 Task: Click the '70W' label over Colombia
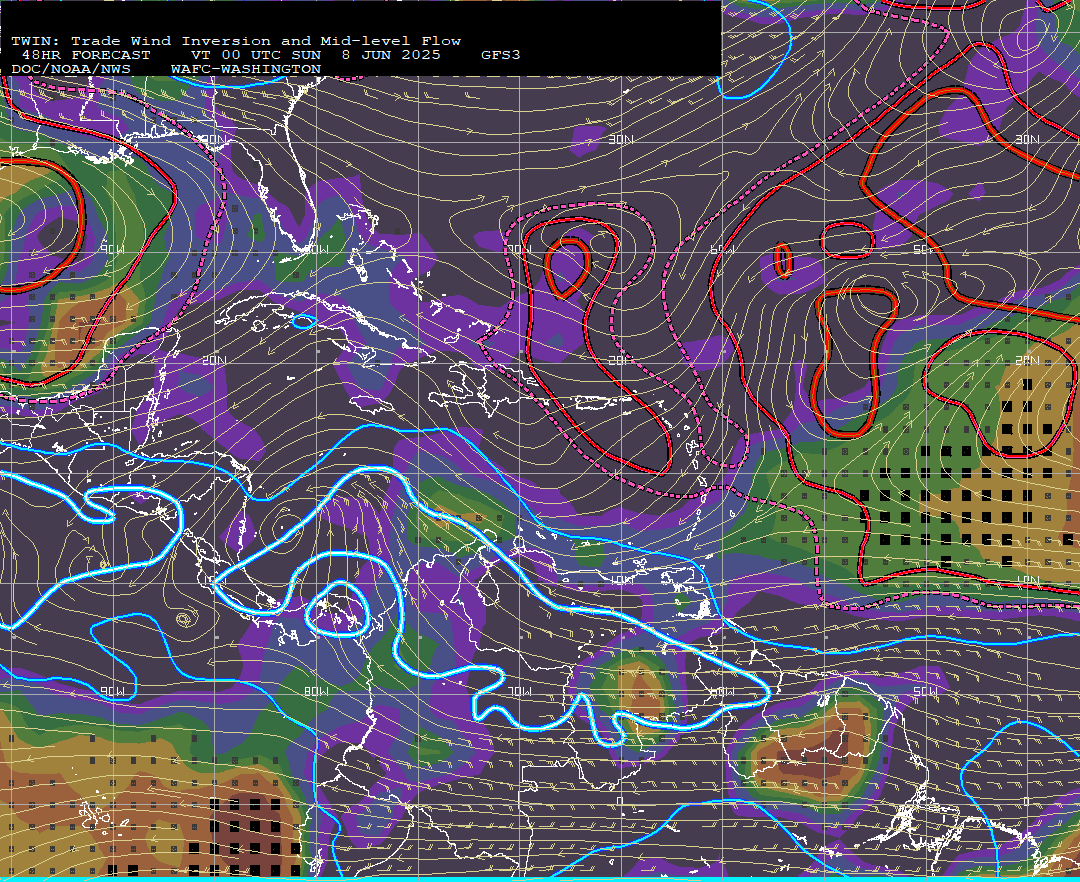click(x=519, y=691)
